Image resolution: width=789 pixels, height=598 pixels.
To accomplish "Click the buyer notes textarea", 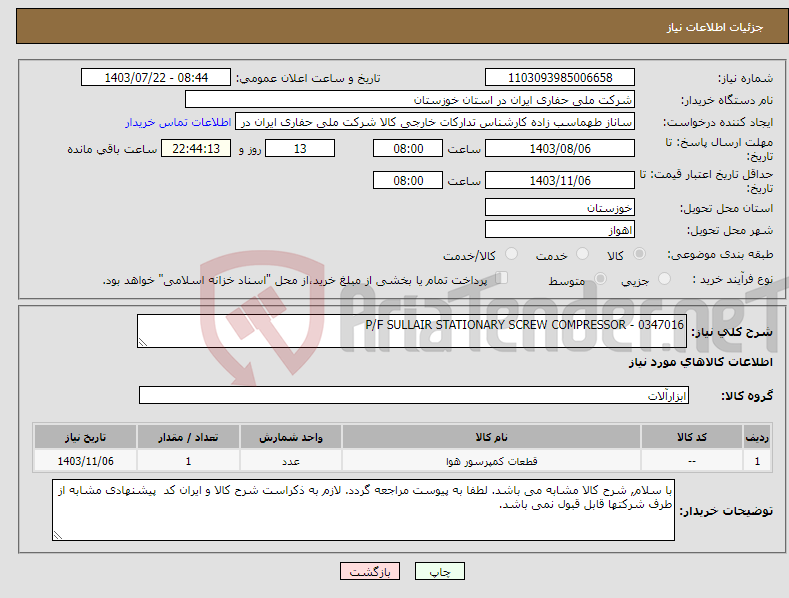I will 363,510.
